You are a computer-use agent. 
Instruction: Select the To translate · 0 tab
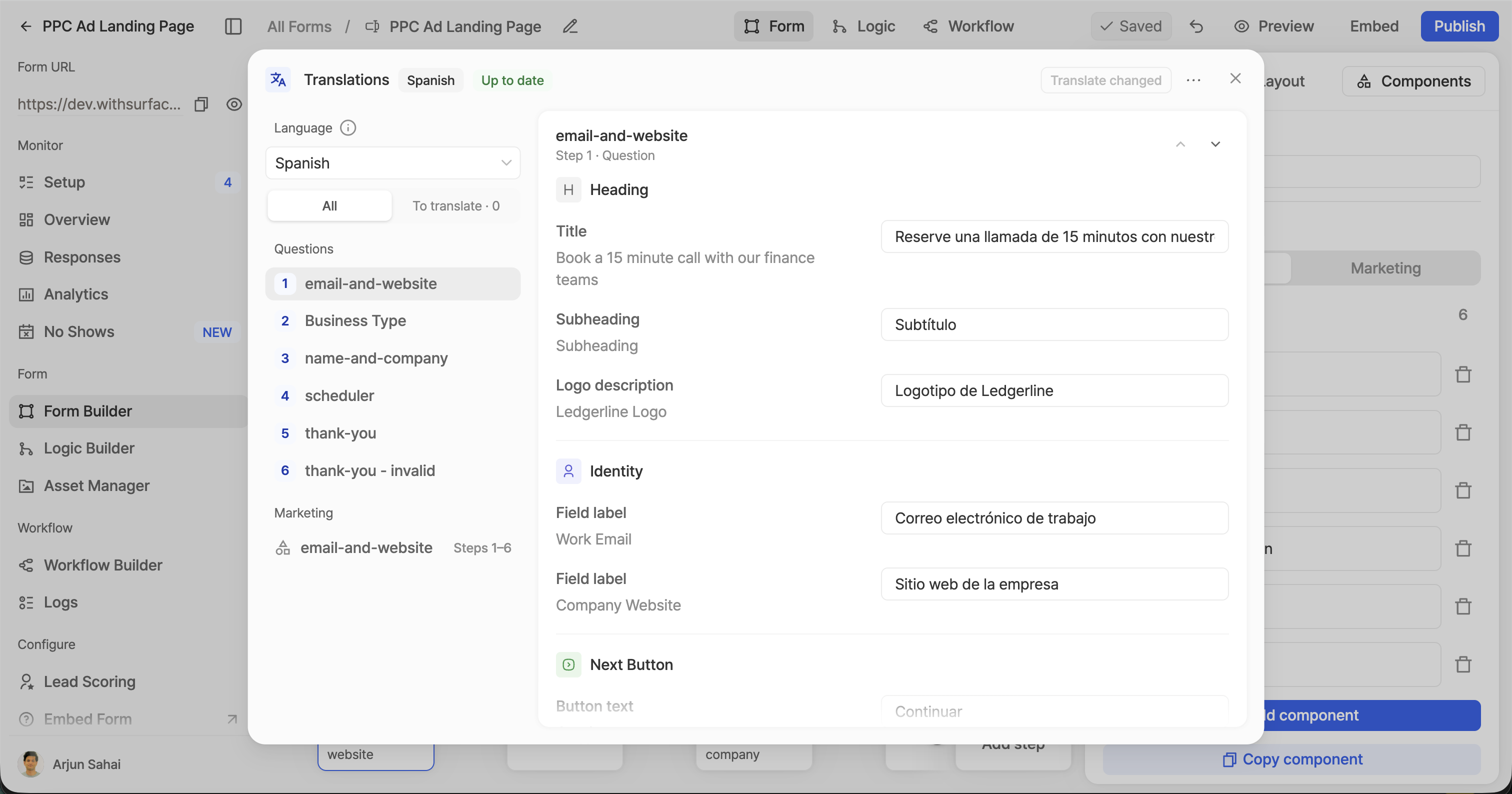[x=456, y=206]
